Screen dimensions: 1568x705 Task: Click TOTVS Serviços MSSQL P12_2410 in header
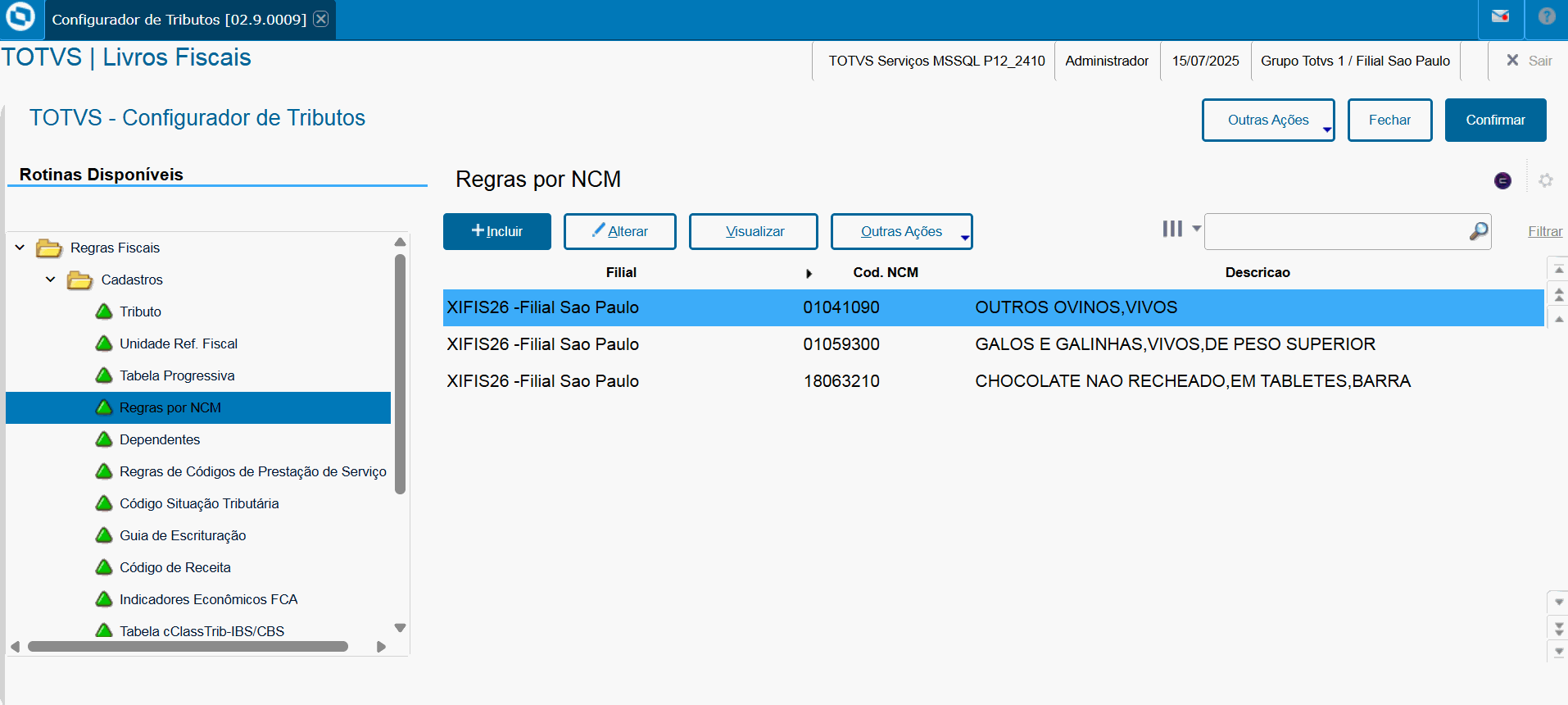click(936, 61)
